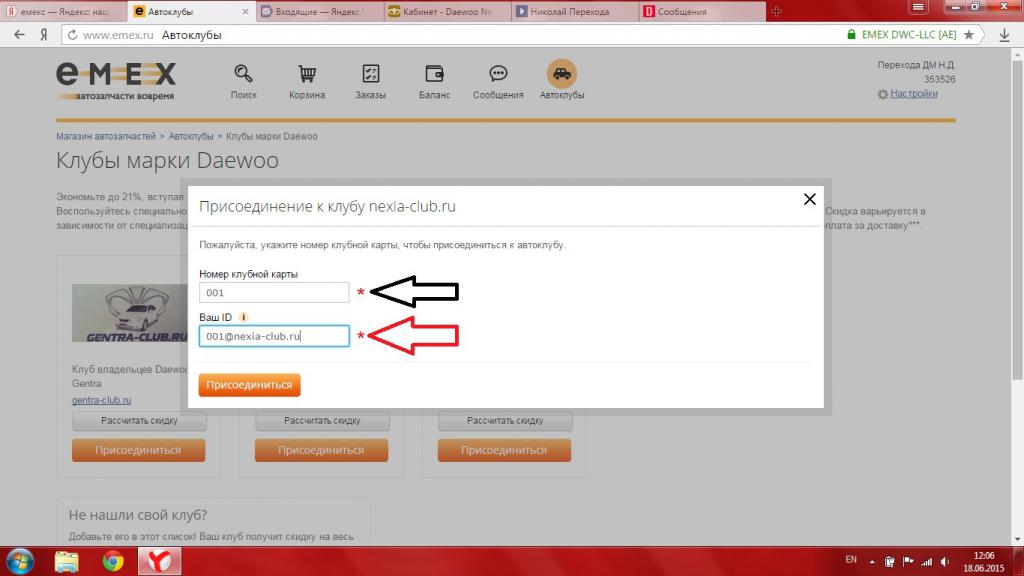Switch the EN keyboard language indicator
1024x576 pixels.
851,560
